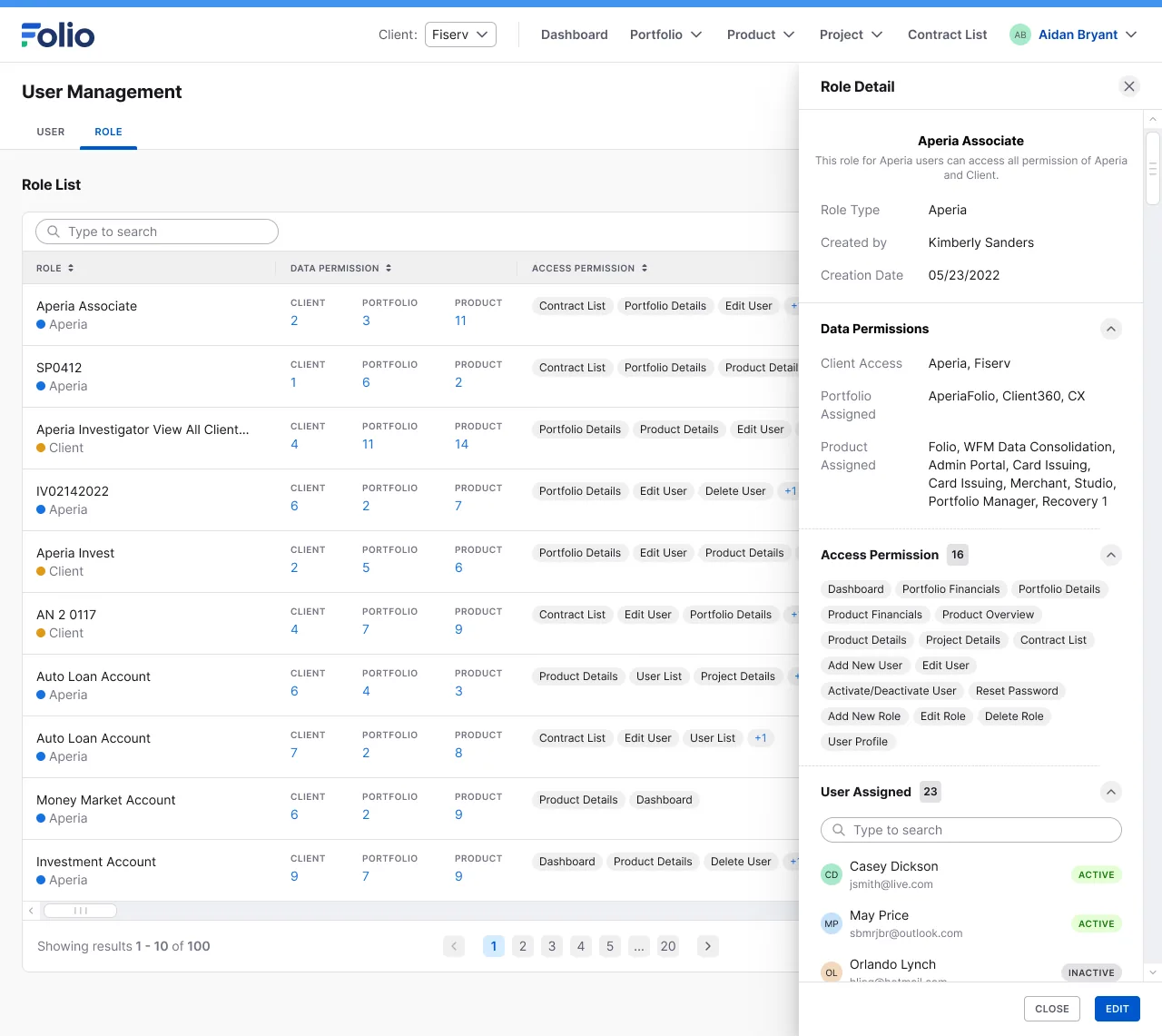
Task: Click Casey Dickson's CD avatar
Action: pos(832,874)
